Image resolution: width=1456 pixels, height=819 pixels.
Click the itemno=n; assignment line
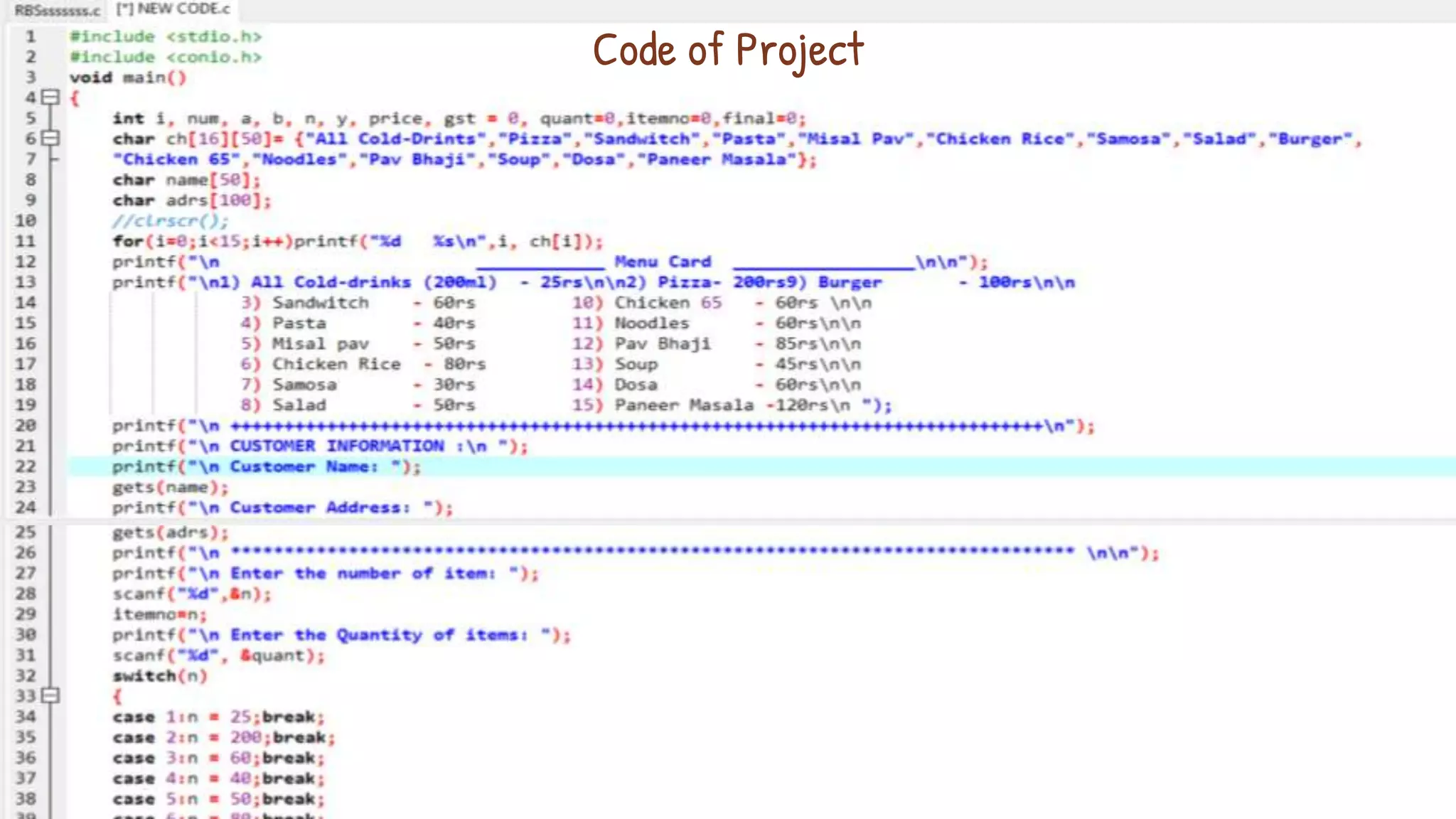pyautogui.click(x=159, y=614)
